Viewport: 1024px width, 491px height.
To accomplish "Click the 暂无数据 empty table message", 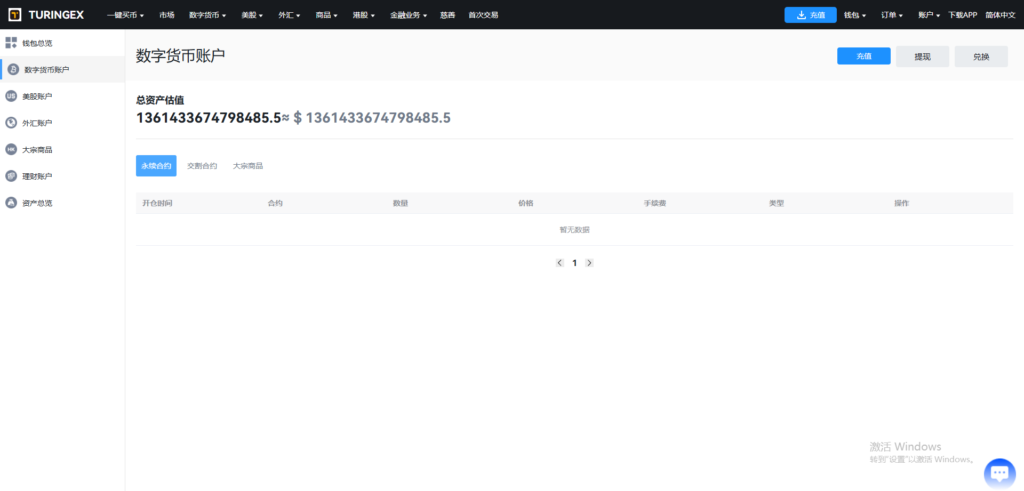I will (x=575, y=229).
